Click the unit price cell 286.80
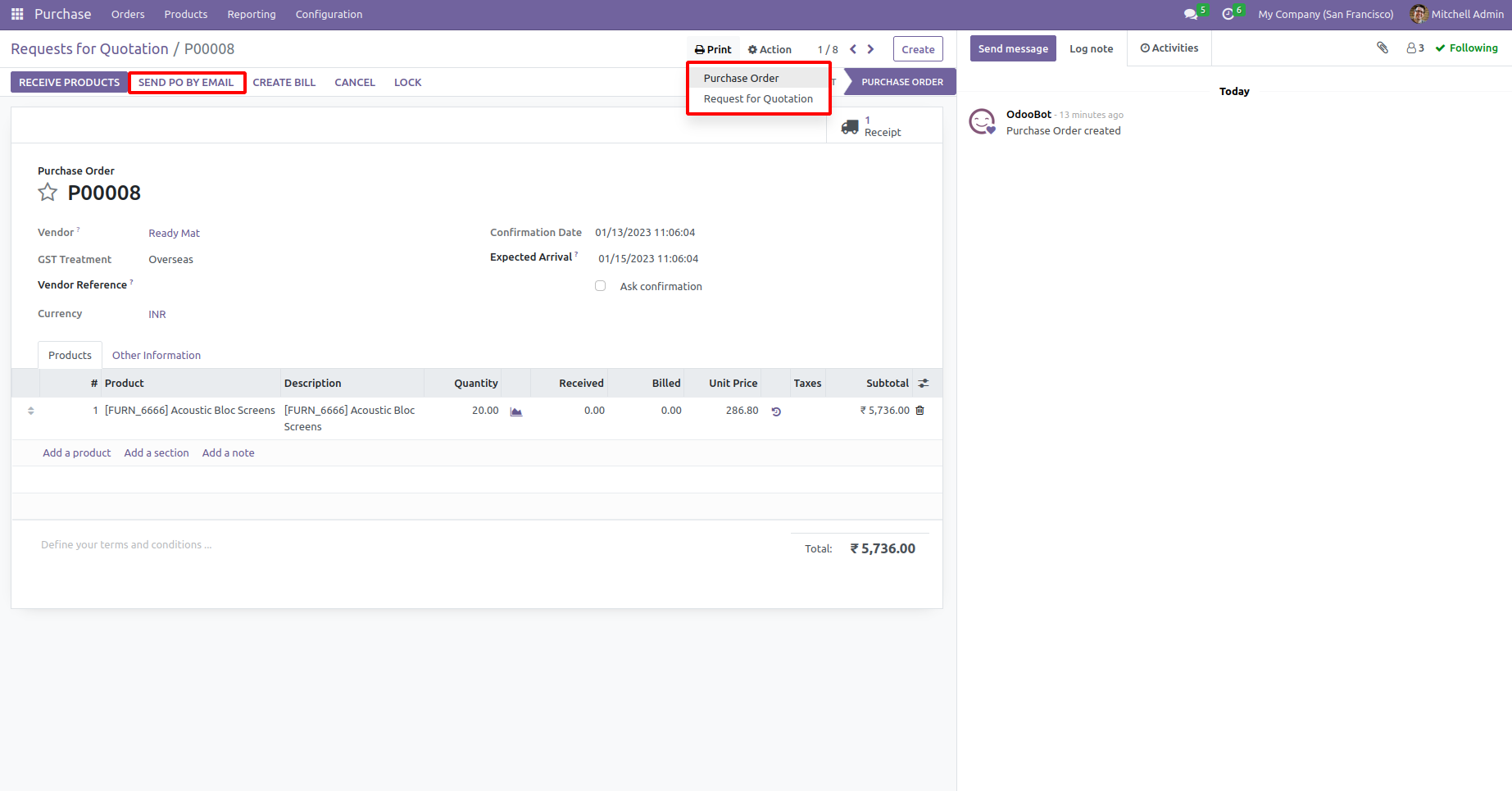Screen dimensions: 1512x791 click(x=742, y=411)
